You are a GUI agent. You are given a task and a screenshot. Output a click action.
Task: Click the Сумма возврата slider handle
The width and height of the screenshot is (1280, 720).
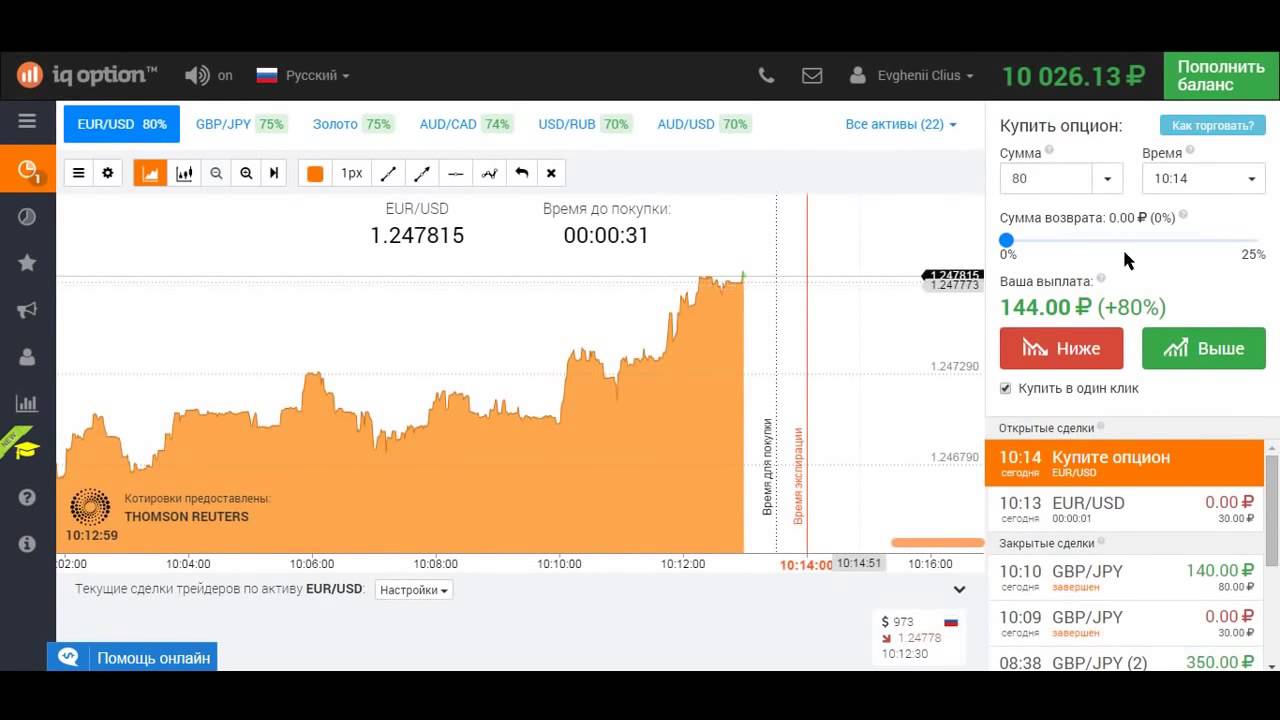pyautogui.click(x=1007, y=240)
